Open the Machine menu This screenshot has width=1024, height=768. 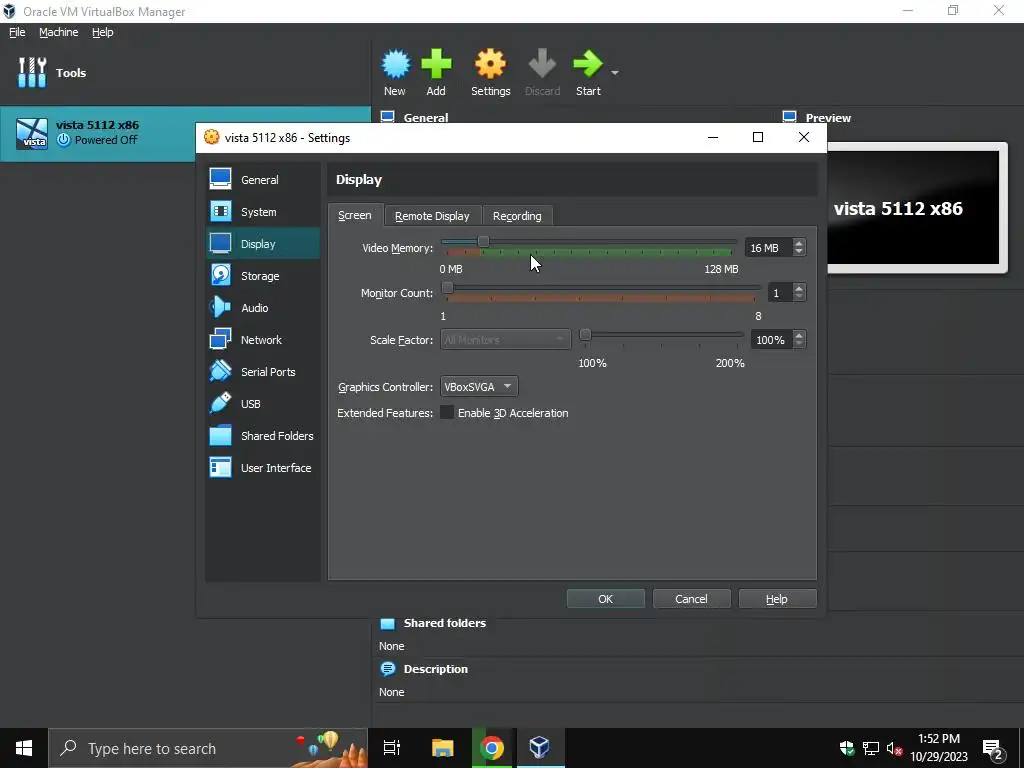[59, 32]
